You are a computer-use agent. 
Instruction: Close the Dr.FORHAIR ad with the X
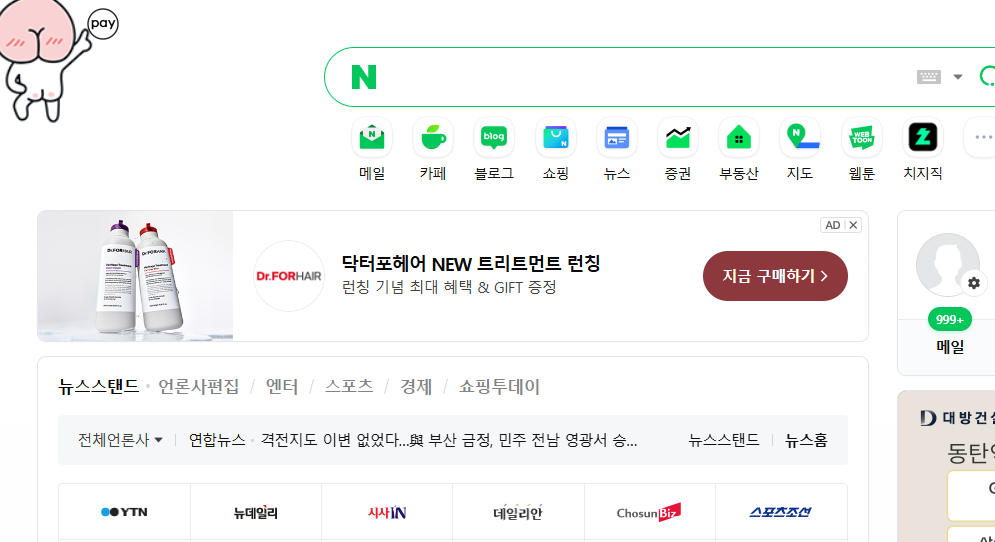pos(853,225)
